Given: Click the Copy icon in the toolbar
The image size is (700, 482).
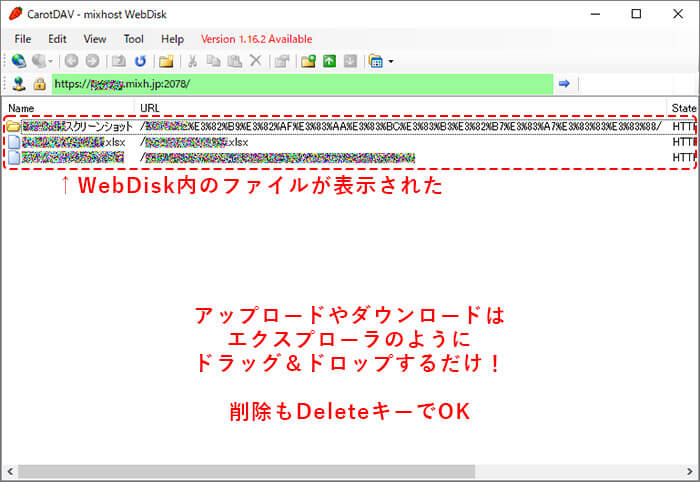Looking at the screenshot, I should click(x=214, y=61).
